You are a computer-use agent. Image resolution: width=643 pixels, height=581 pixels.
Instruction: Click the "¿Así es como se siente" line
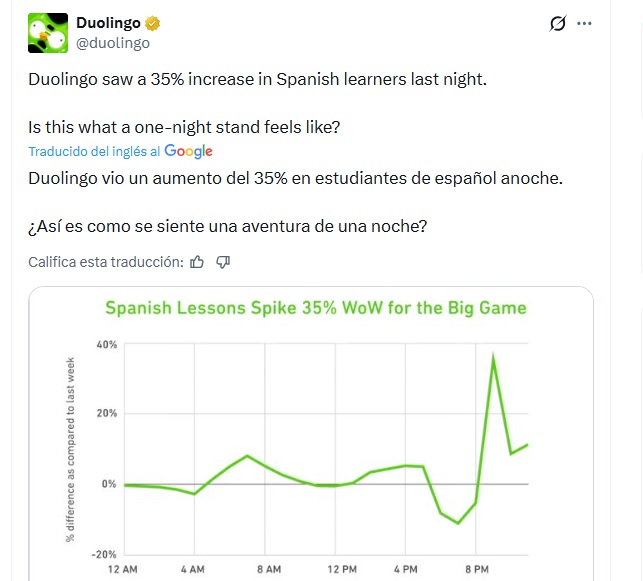click(228, 226)
